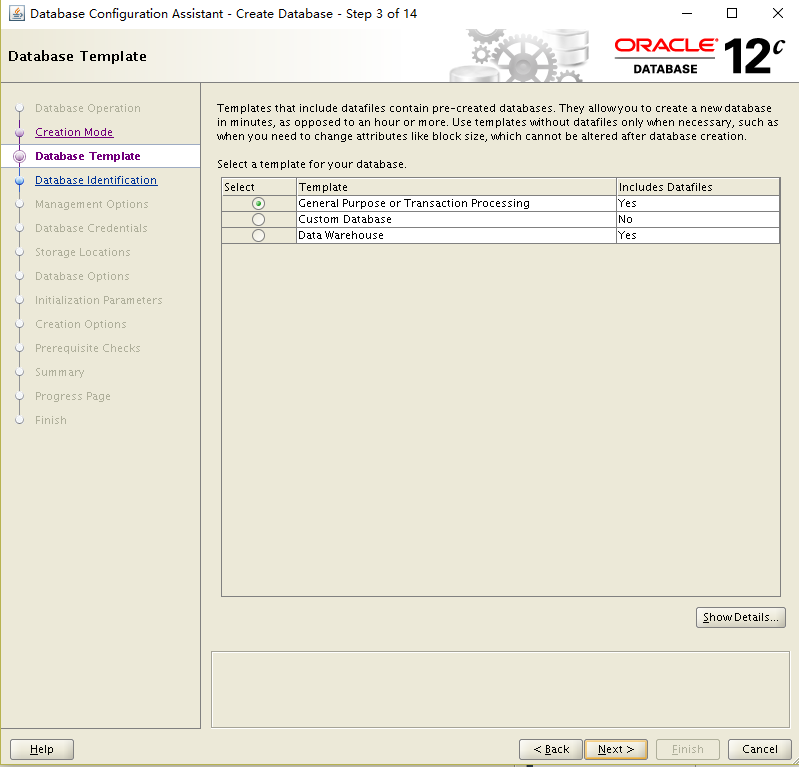This screenshot has height=767, width=799.
Task: Cancel the database creation wizard
Action: (759, 749)
